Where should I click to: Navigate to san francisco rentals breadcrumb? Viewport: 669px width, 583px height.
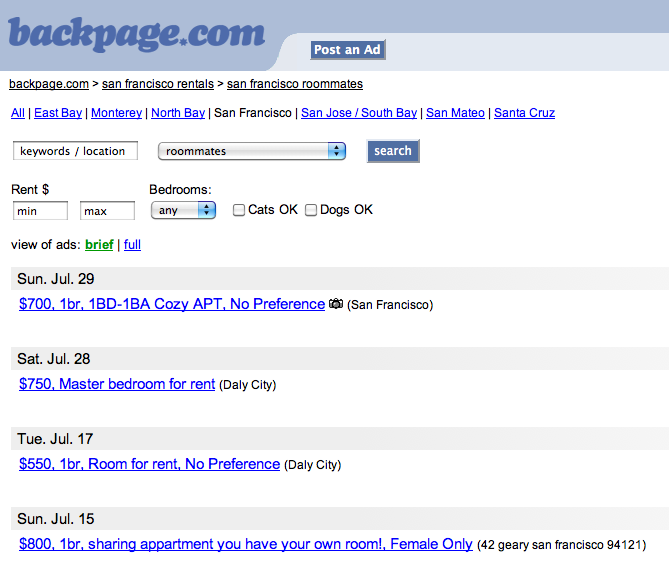pyautogui.click(x=158, y=84)
